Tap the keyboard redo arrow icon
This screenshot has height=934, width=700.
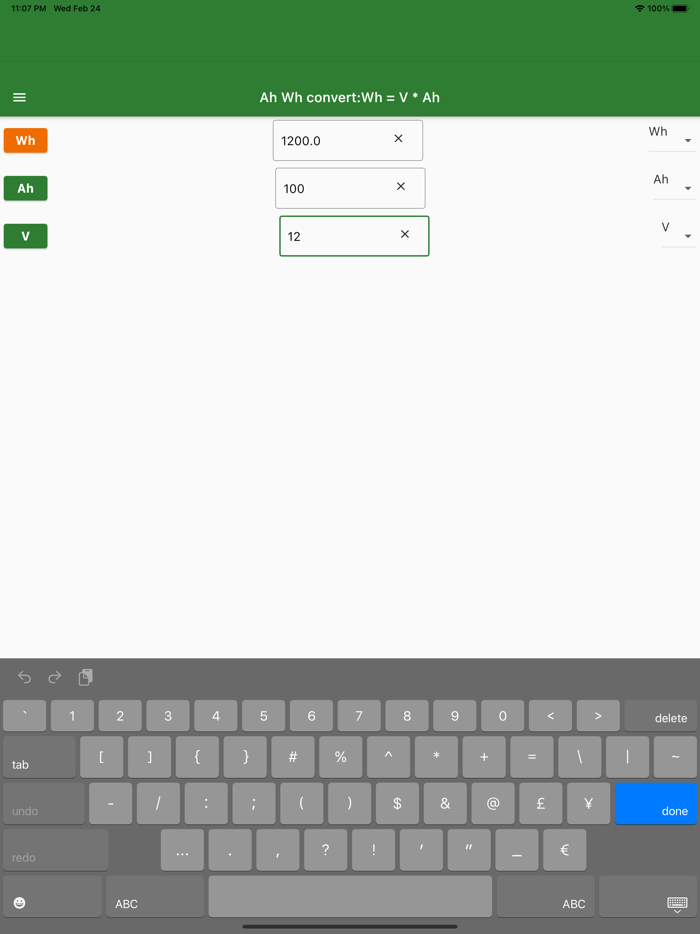pyautogui.click(x=55, y=677)
